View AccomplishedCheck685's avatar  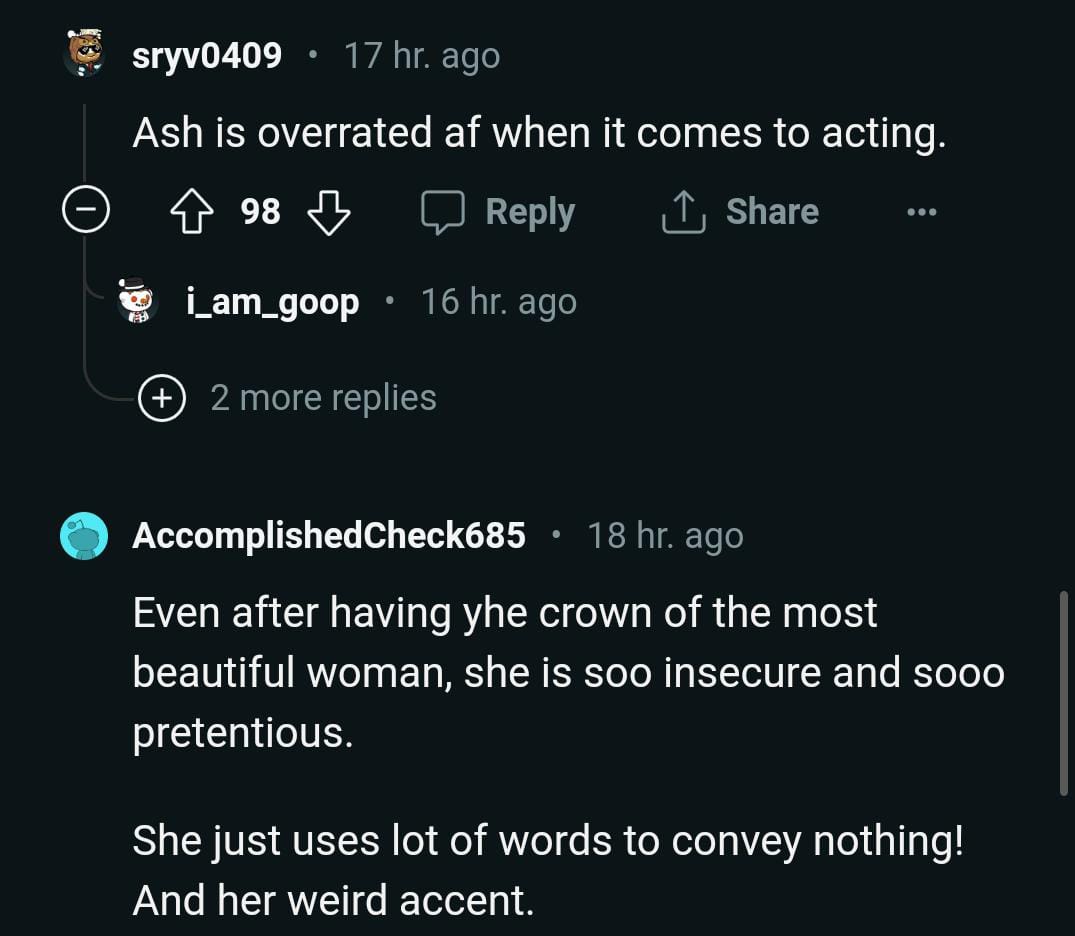pos(84,536)
